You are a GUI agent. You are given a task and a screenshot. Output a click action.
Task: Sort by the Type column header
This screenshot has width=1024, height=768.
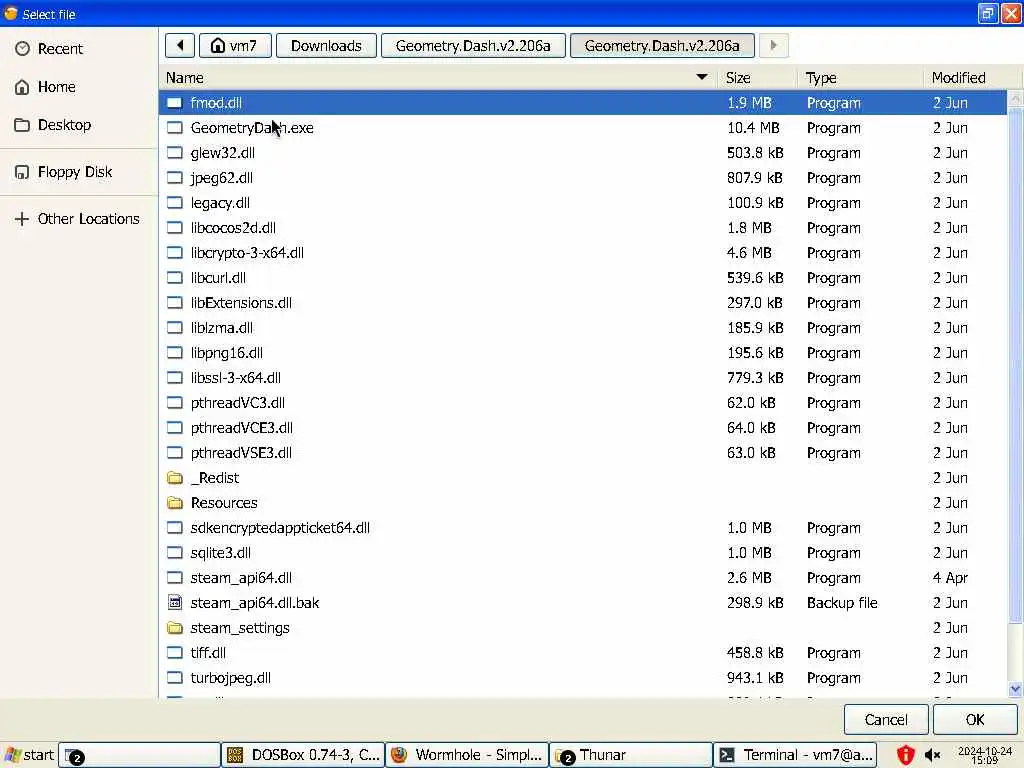tap(860, 78)
